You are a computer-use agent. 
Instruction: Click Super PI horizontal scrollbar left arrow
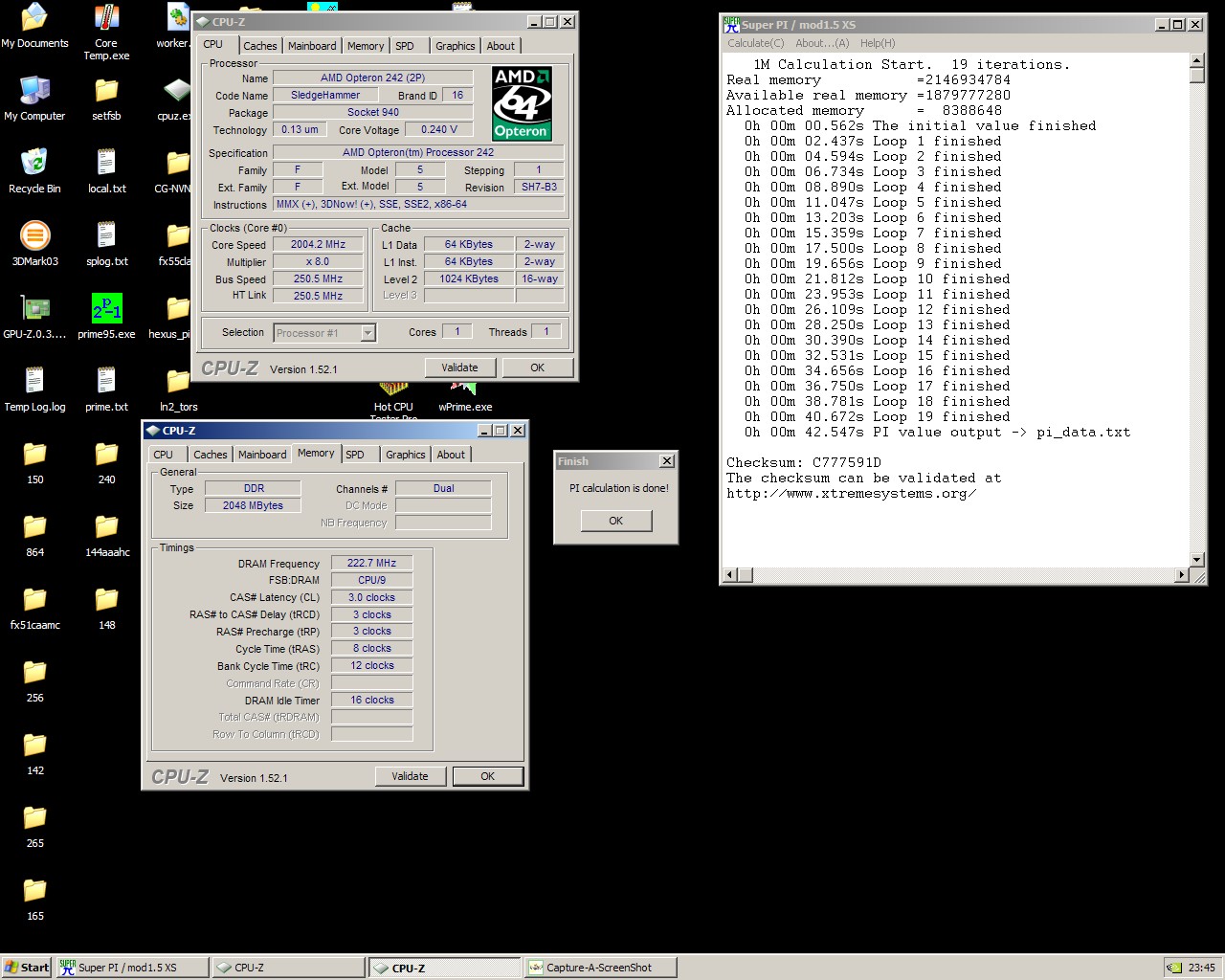click(x=730, y=575)
